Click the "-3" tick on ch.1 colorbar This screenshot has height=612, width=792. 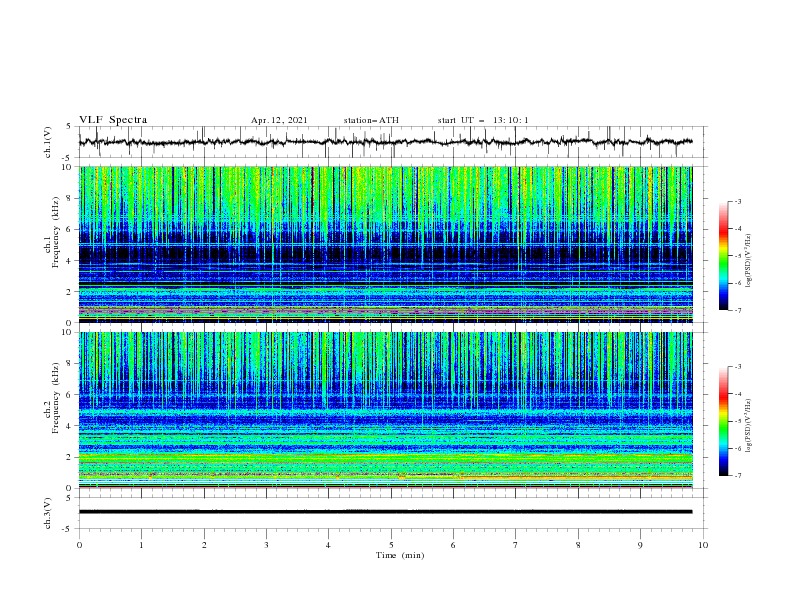point(738,201)
